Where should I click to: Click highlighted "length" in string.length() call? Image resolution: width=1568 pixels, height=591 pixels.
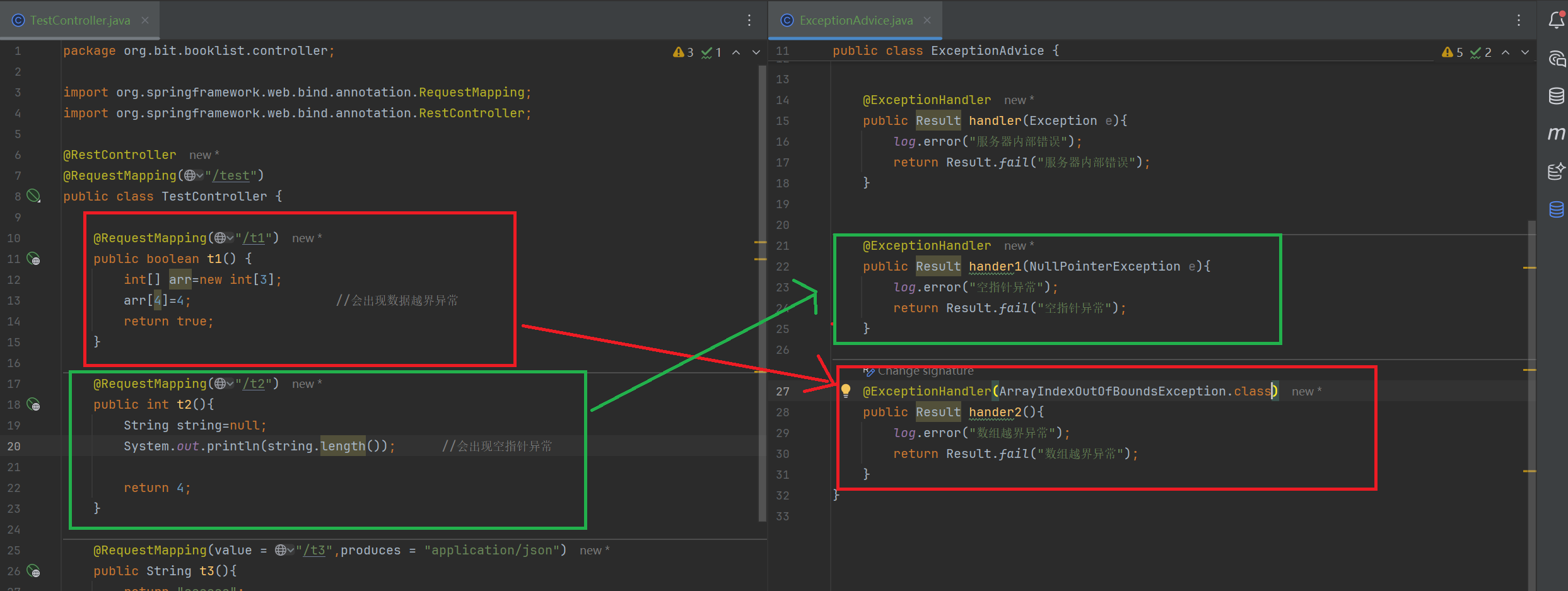[x=342, y=446]
